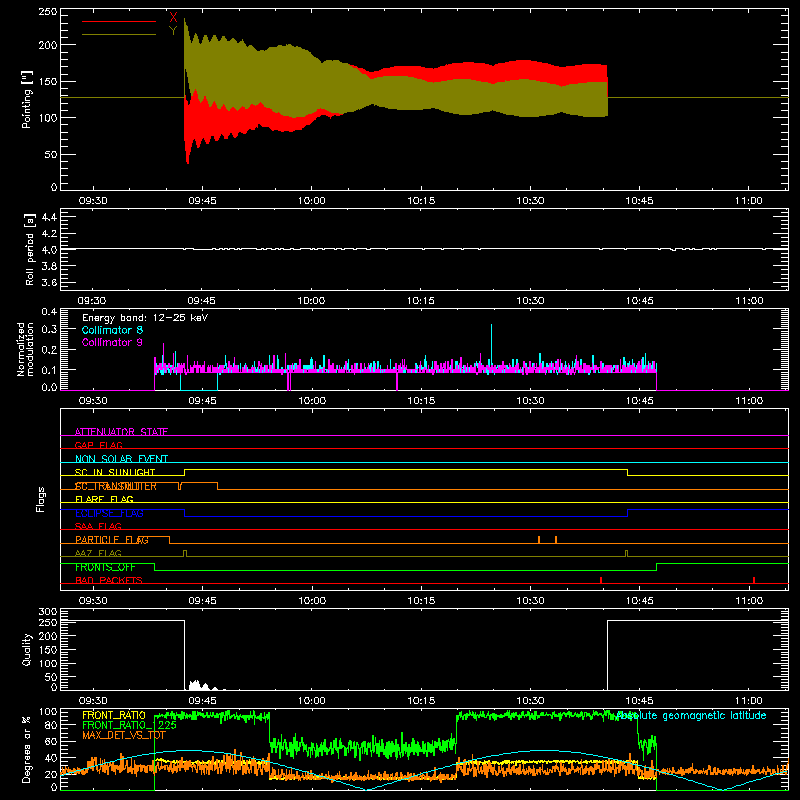Click the red X legend line
The height and width of the screenshot is (800, 800).
119,21
